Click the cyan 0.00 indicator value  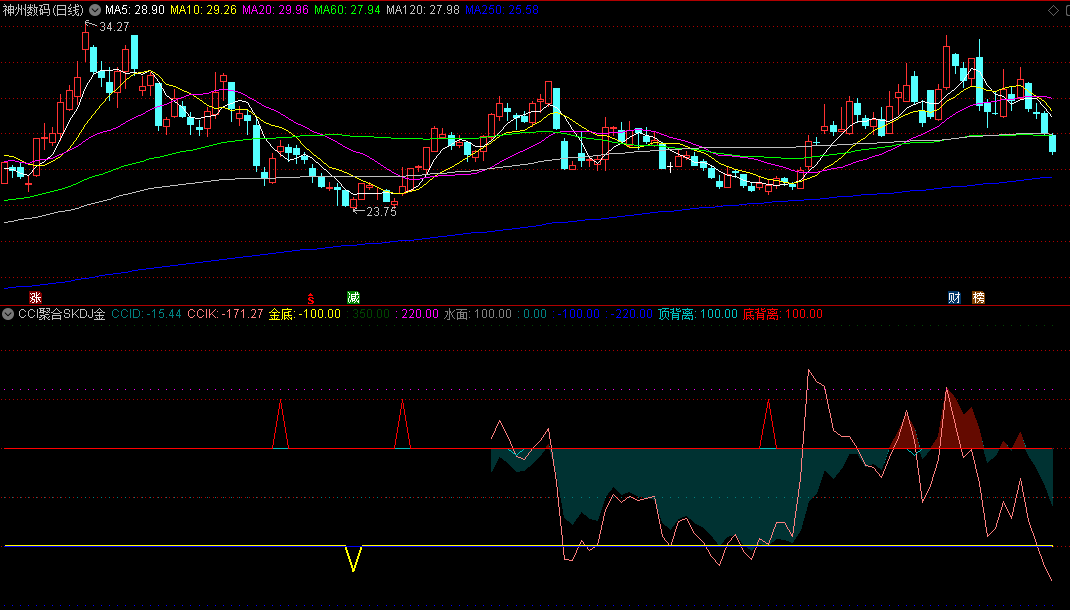click(535, 314)
